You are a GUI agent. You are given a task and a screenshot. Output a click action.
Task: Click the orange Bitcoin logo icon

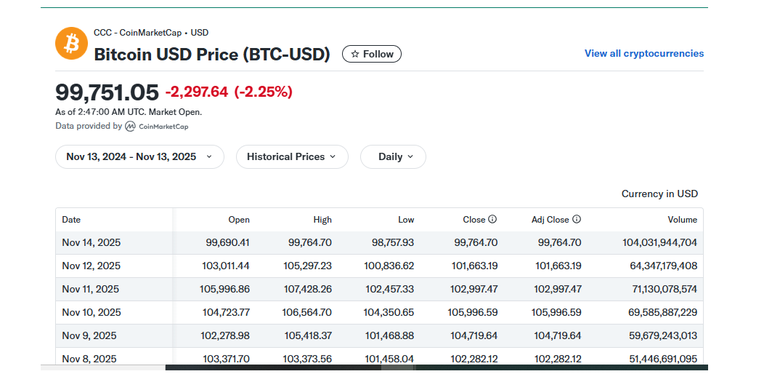coord(71,43)
